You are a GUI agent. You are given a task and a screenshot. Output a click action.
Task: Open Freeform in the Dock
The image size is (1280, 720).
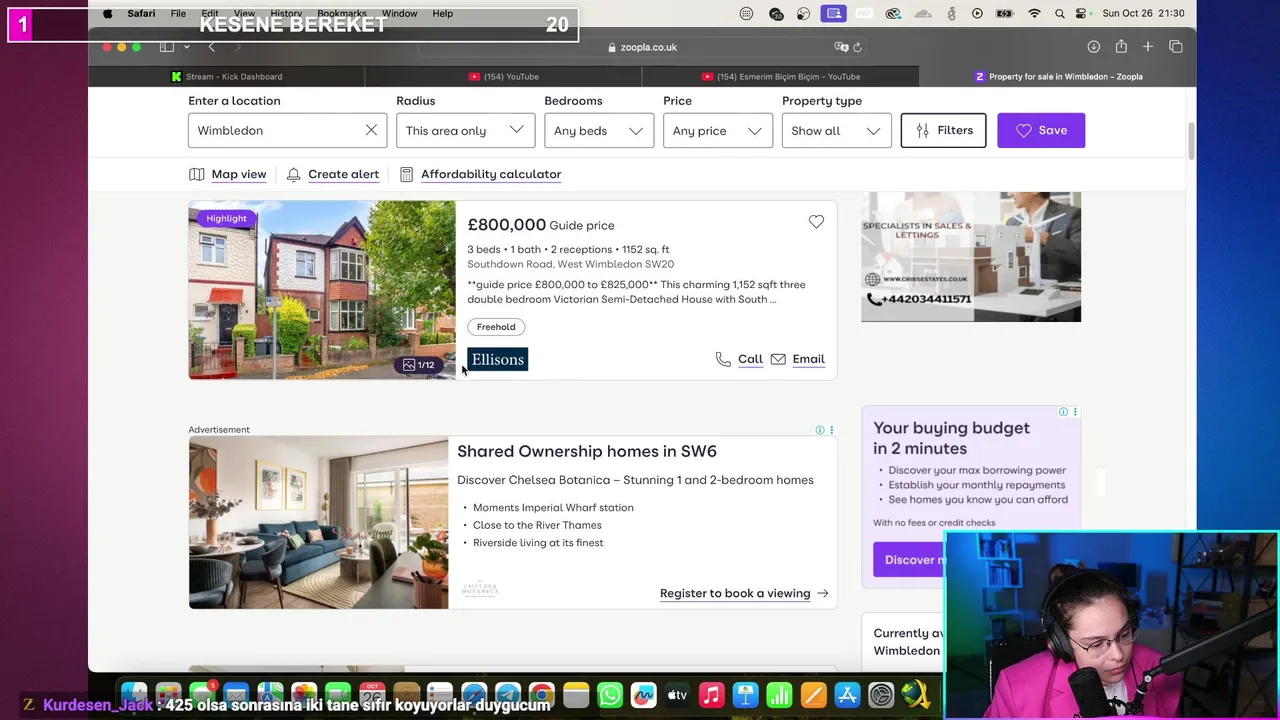[x=643, y=694]
